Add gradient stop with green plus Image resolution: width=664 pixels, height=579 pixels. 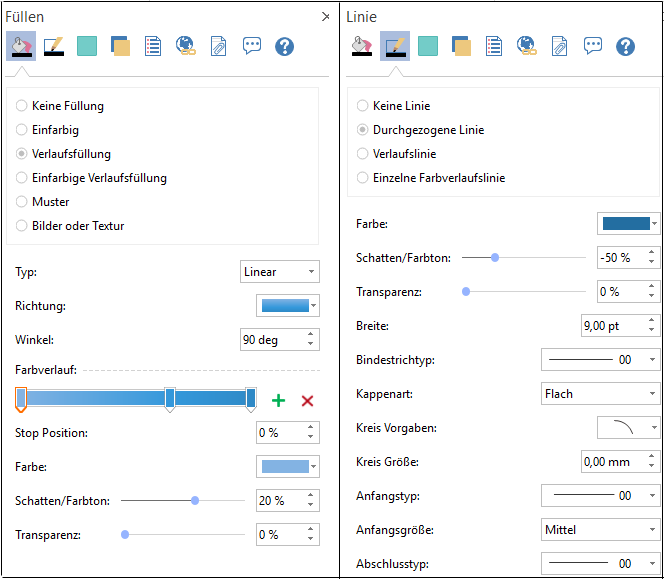pyautogui.click(x=278, y=400)
